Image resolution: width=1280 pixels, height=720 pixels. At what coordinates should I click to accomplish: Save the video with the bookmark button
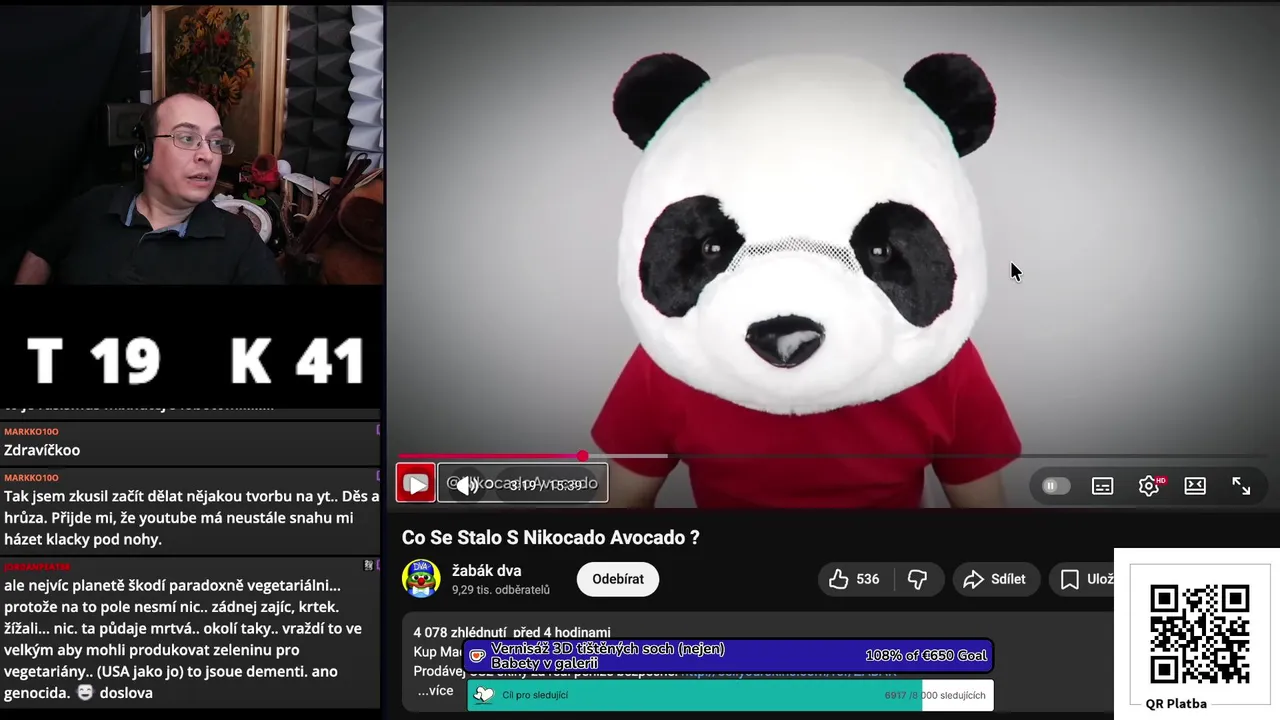click(1082, 579)
